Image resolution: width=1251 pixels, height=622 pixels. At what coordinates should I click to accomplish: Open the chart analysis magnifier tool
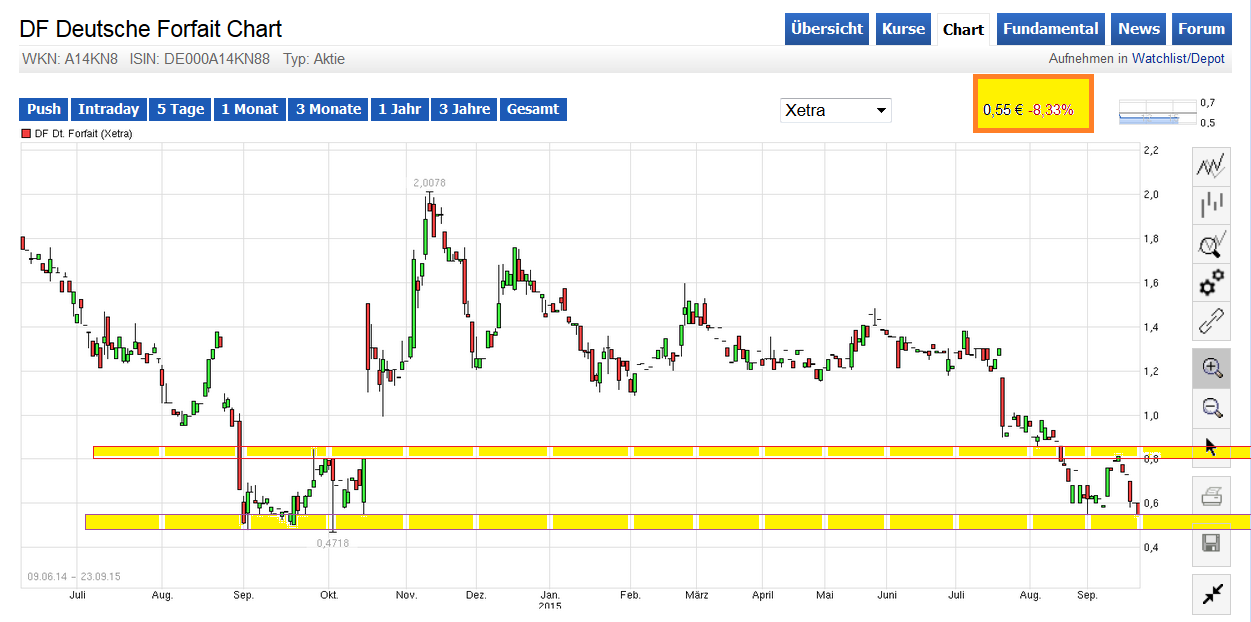point(1212,244)
